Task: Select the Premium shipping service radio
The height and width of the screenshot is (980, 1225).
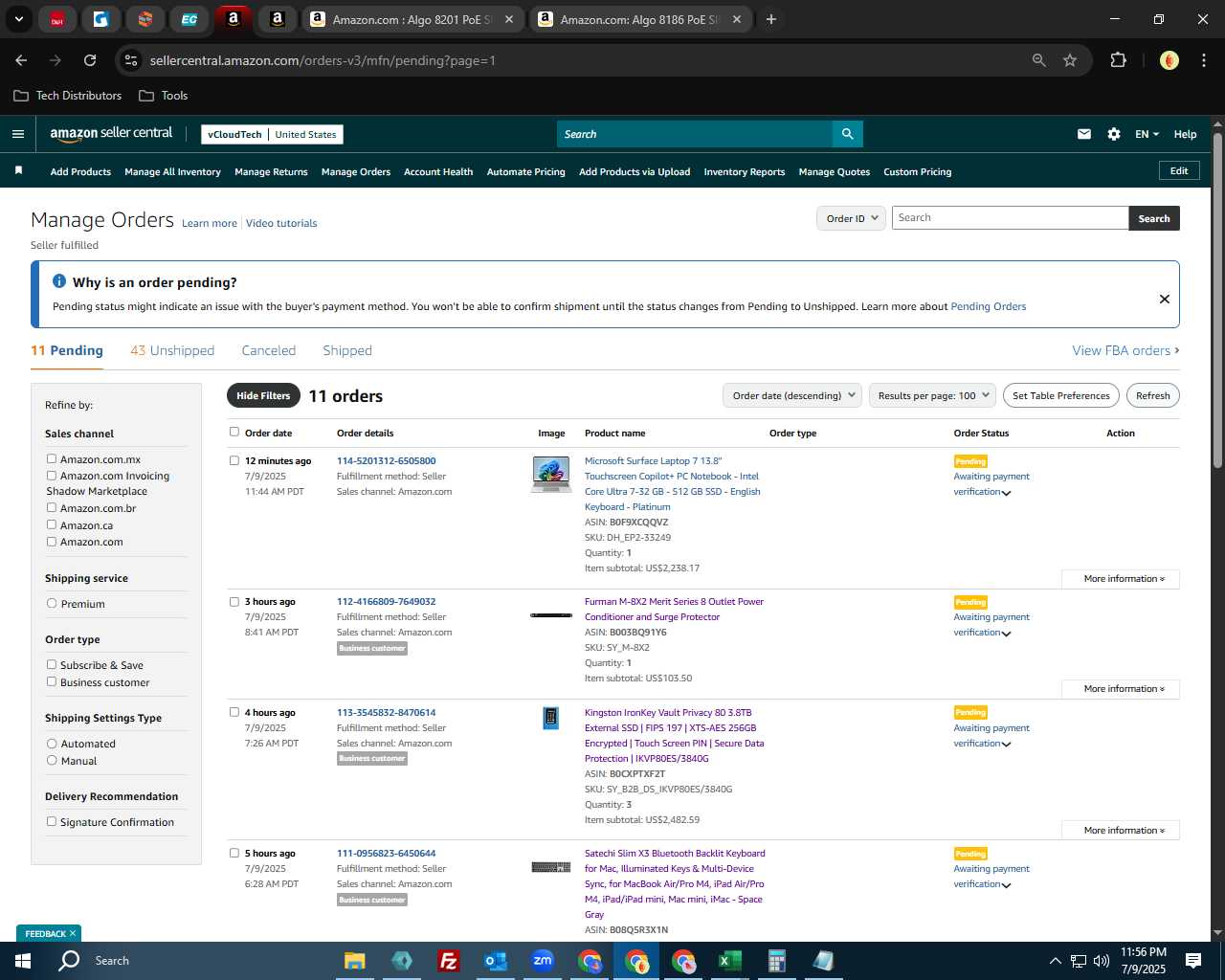Action: point(52,604)
